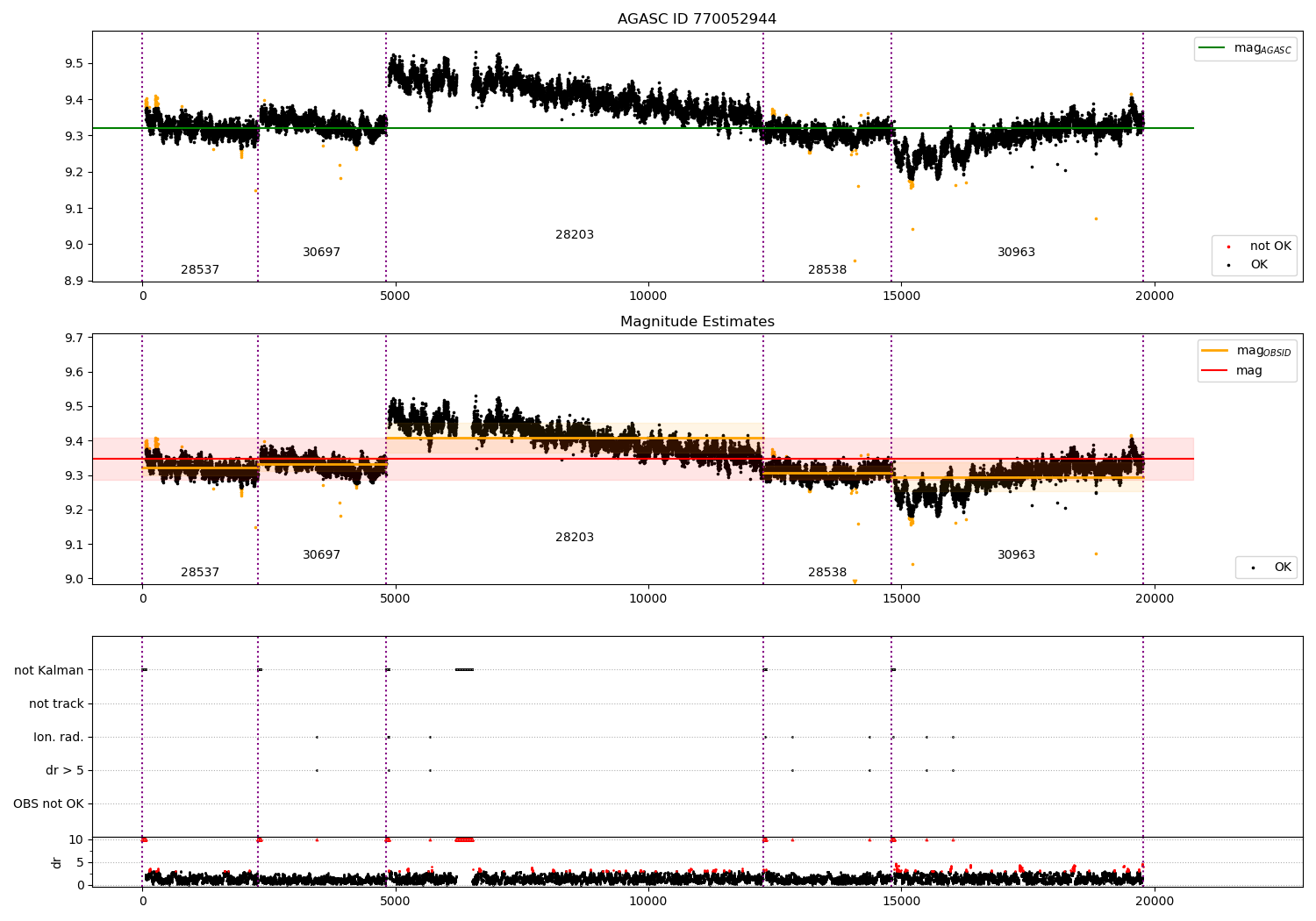Screen dimensions: 1316x921
Task: Click obsid label 28538 in Magnitude Estimates plot
Action: pos(827,573)
